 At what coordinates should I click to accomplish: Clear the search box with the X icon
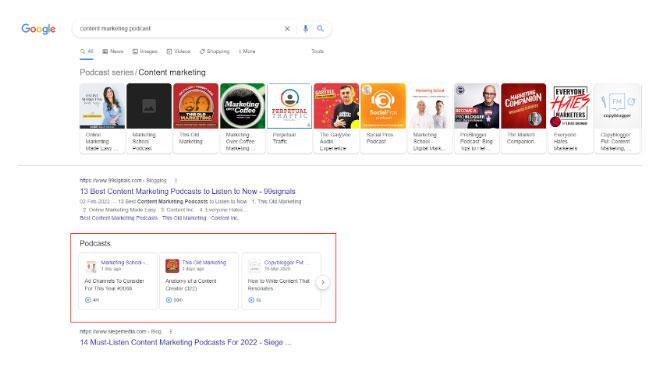[287, 29]
